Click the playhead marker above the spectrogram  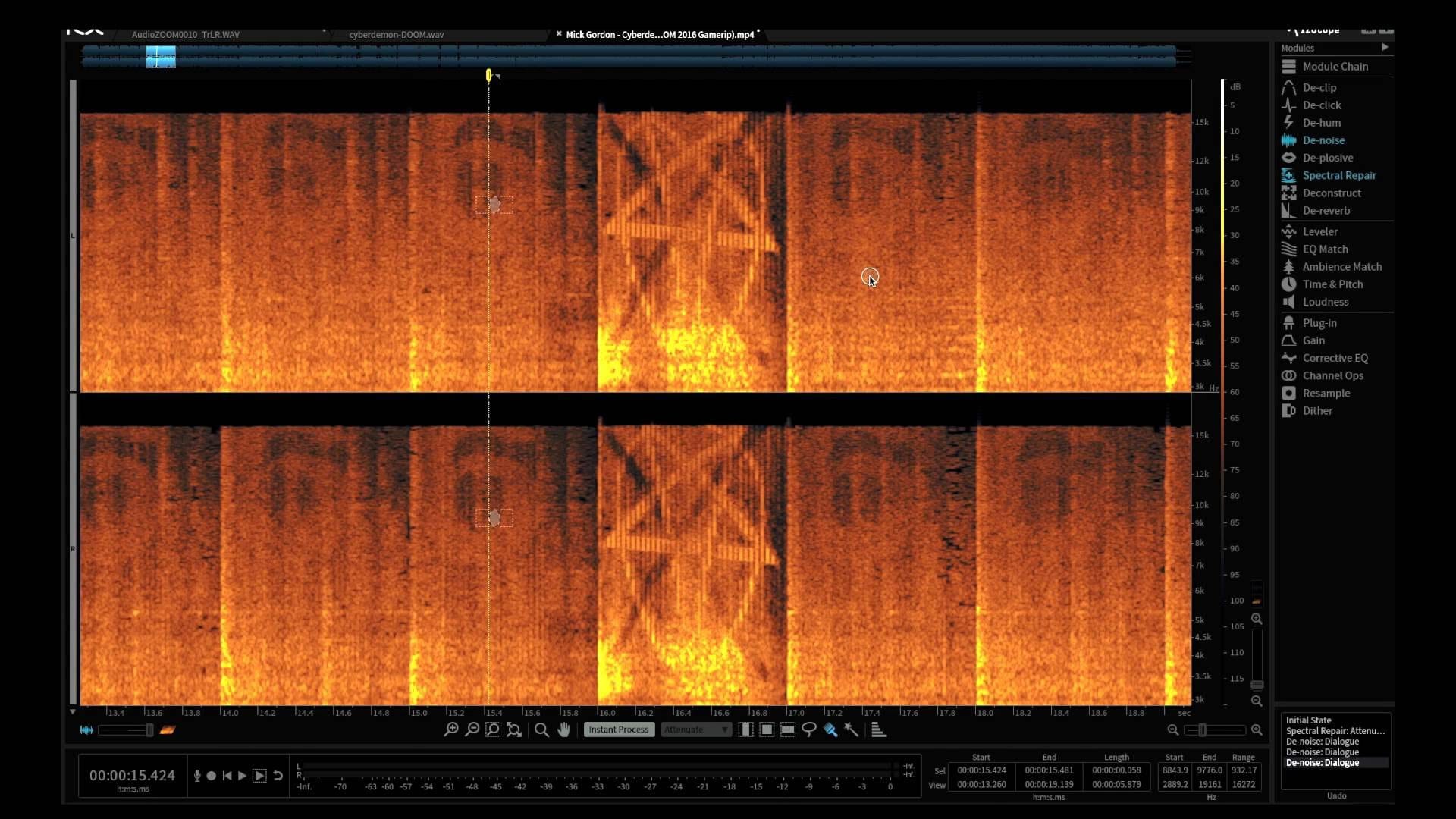tap(489, 75)
